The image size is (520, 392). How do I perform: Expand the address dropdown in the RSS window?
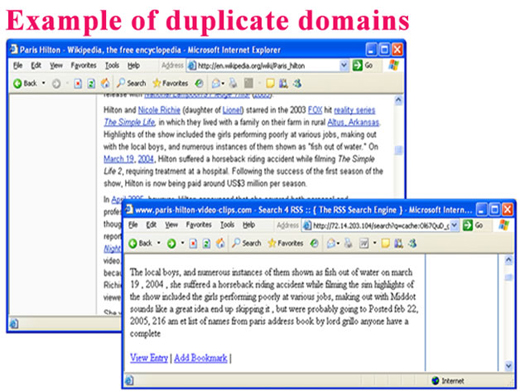tap(454, 226)
